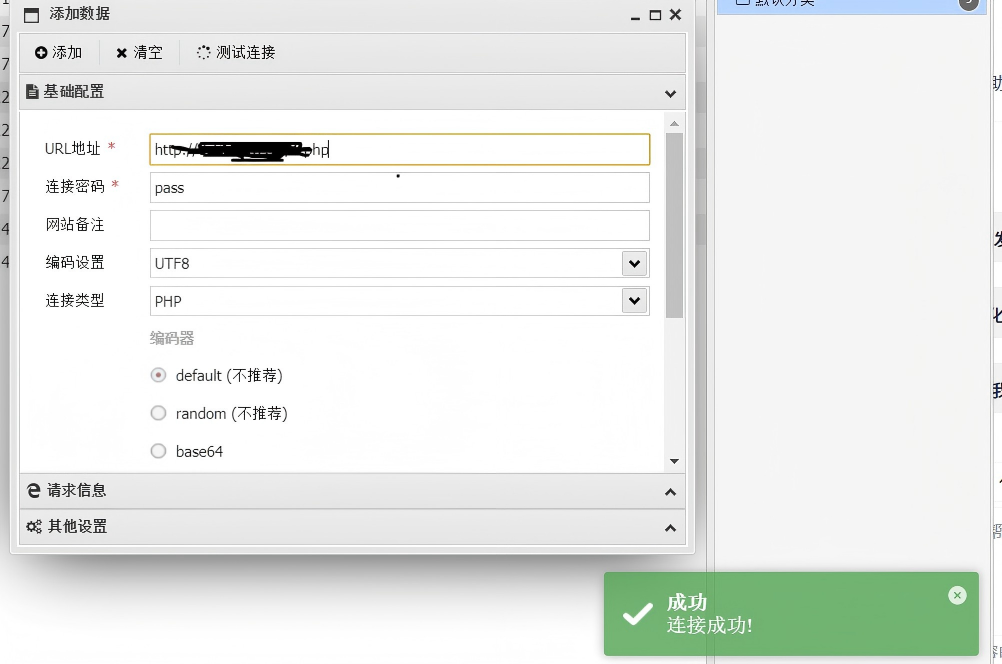Click the 其他设置 gears icon
The image size is (1002, 664).
(34, 527)
